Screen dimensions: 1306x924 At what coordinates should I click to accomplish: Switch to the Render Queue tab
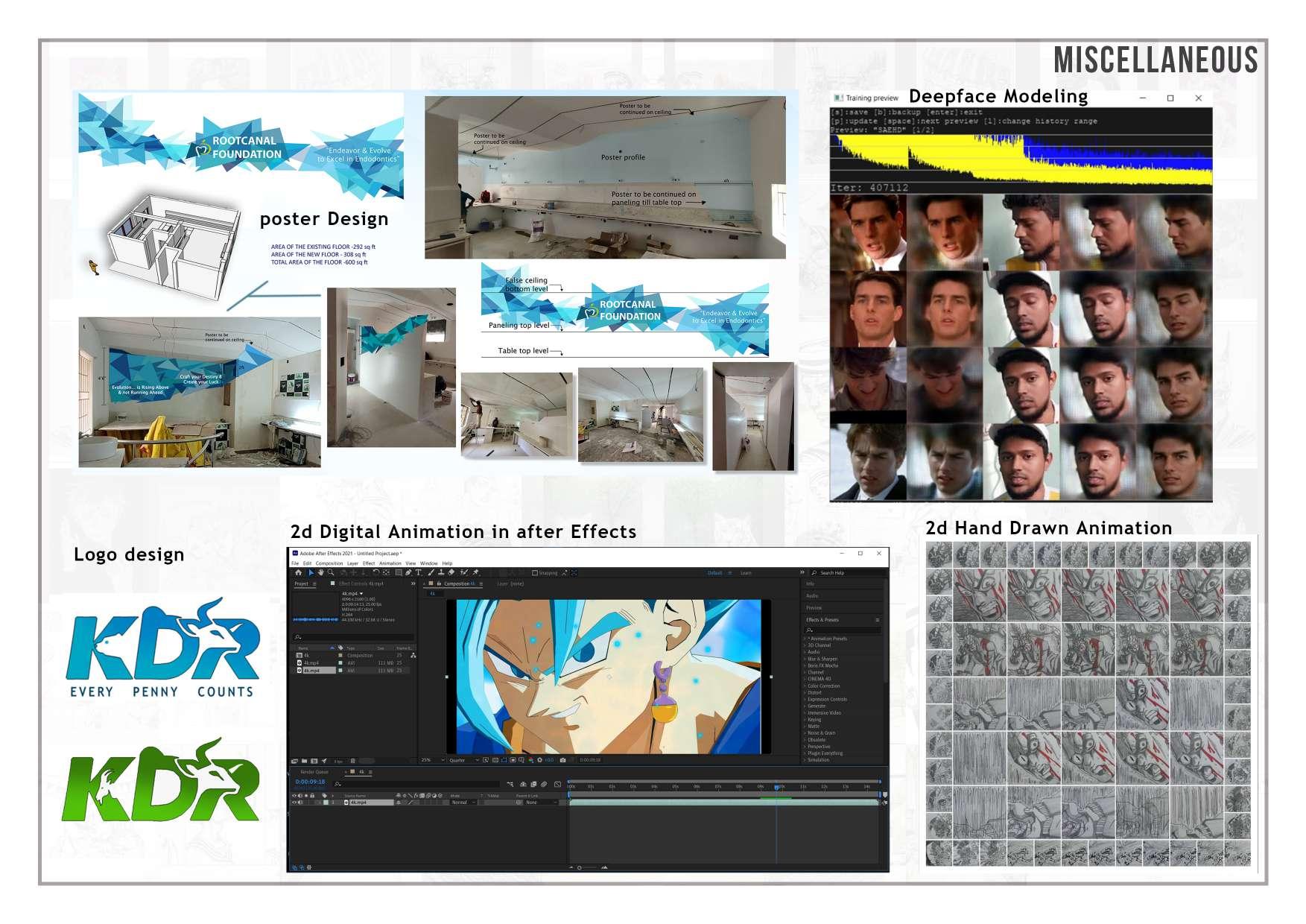click(x=314, y=772)
